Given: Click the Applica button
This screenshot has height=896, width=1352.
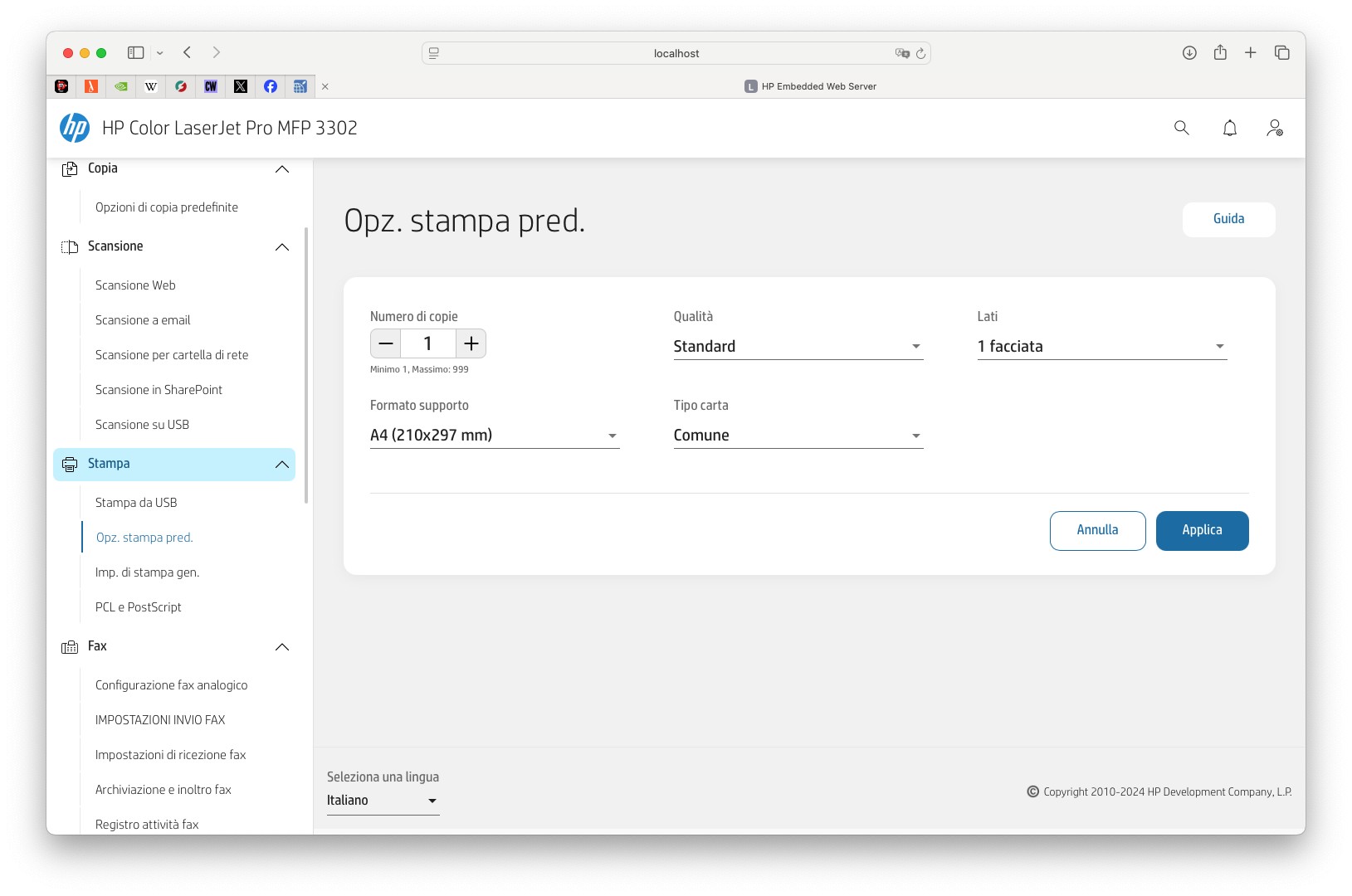Looking at the screenshot, I should click(x=1203, y=531).
